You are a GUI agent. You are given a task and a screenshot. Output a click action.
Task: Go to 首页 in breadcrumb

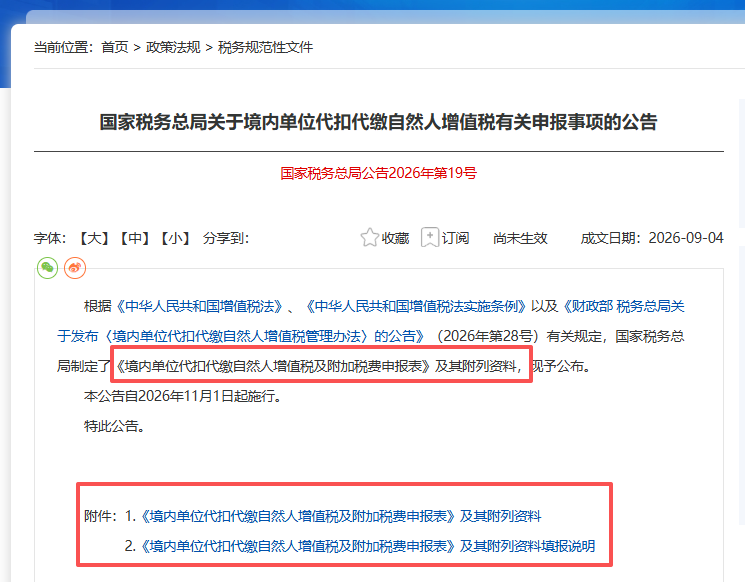pyautogui.click(x=115, y=48)
